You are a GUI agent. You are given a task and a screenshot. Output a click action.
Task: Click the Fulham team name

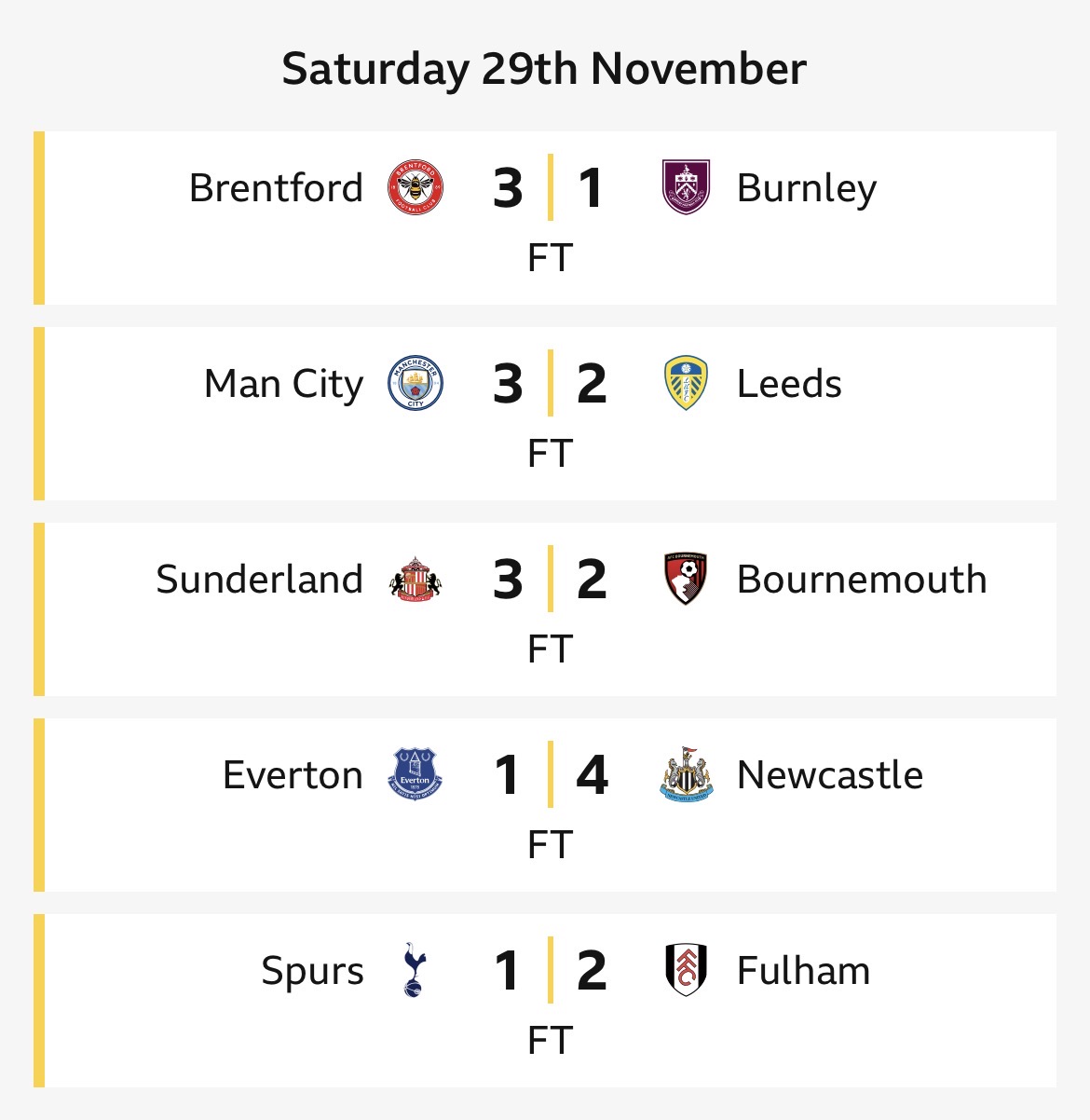(803, 971)
